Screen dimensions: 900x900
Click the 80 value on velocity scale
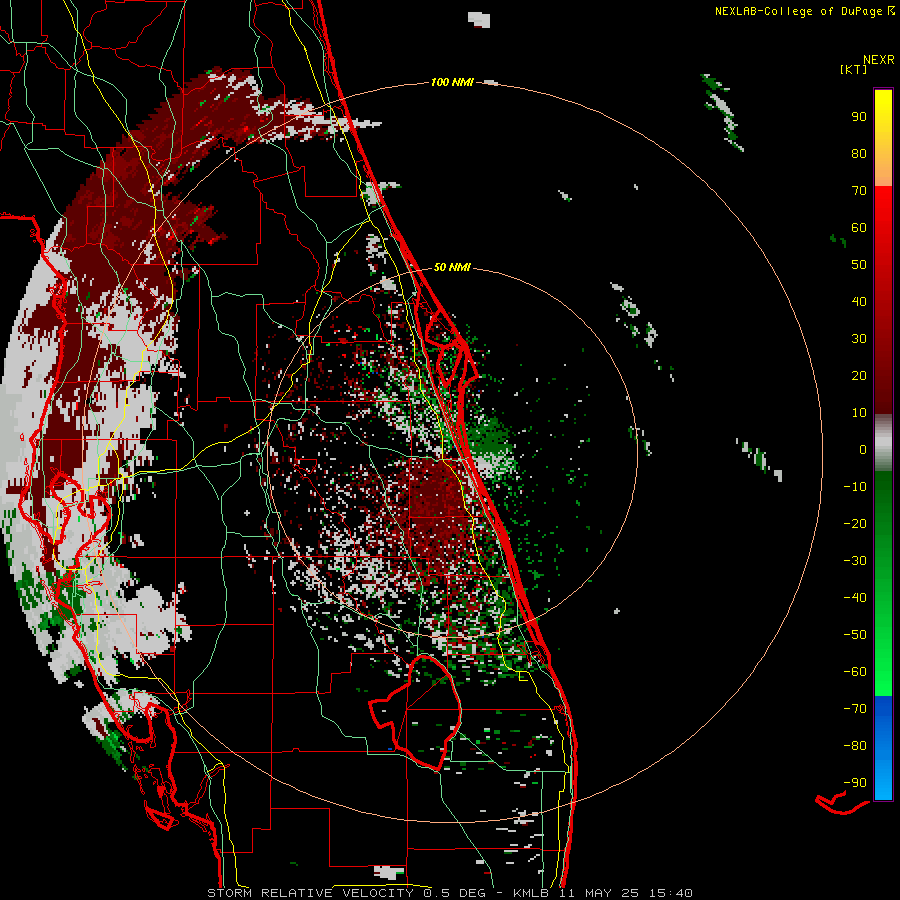pos(859,153)
